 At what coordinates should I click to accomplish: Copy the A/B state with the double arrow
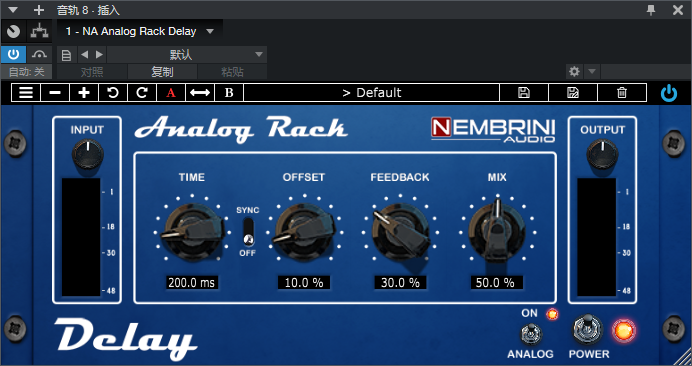tap(200, 93)
